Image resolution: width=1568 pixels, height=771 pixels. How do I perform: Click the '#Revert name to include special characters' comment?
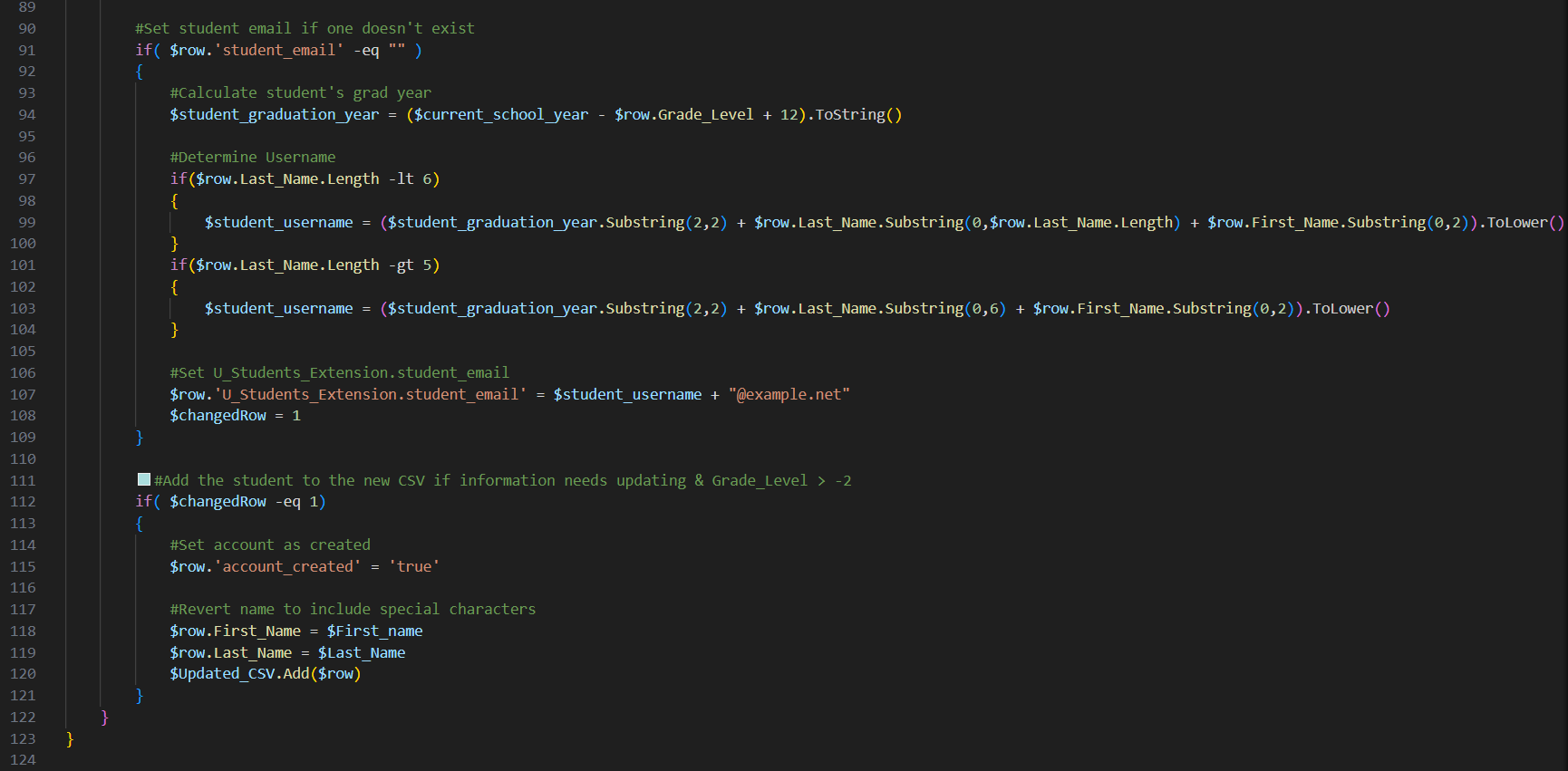(353, 610)
